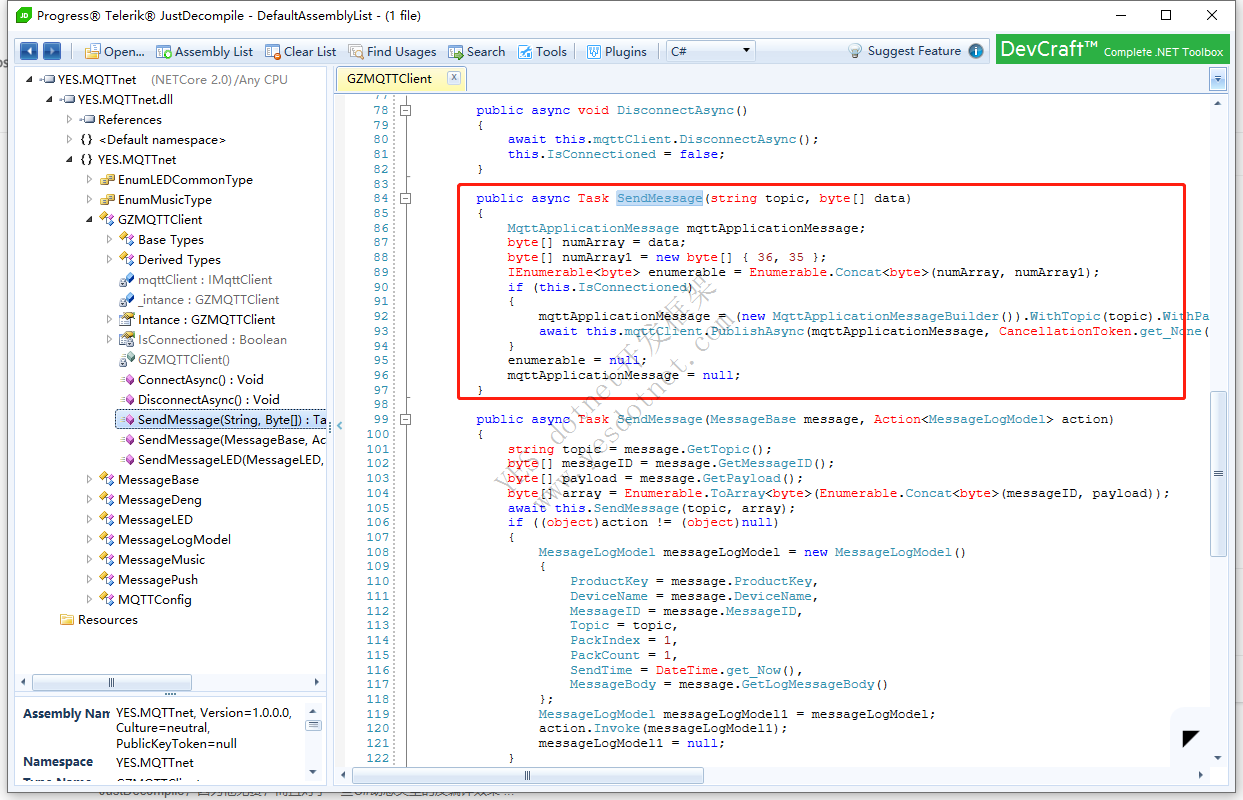Collapse the YES.MQTTnet.dll module node
This screenshot has height=800, width=1243.
click(x=50, y=99)
